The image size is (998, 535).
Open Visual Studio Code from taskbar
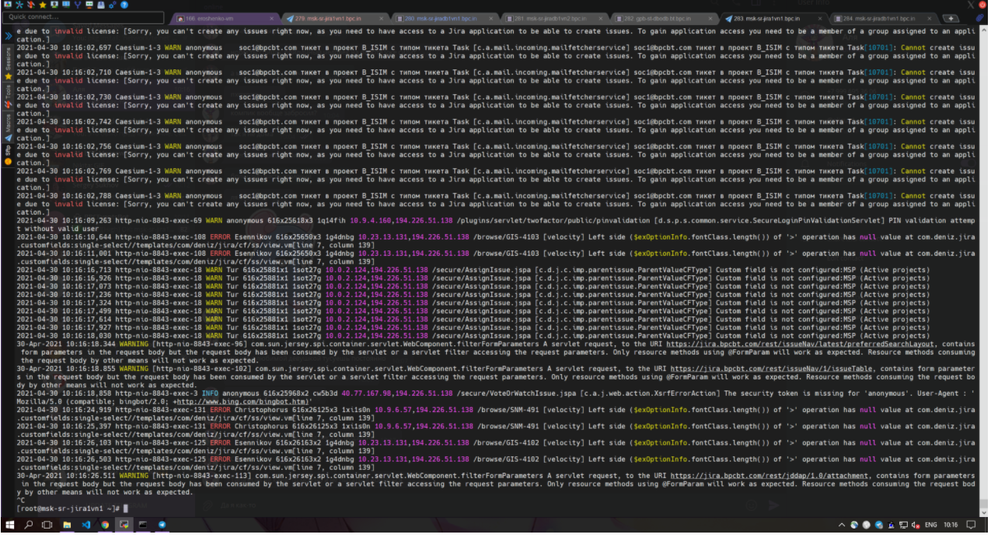tap(86, 525)
